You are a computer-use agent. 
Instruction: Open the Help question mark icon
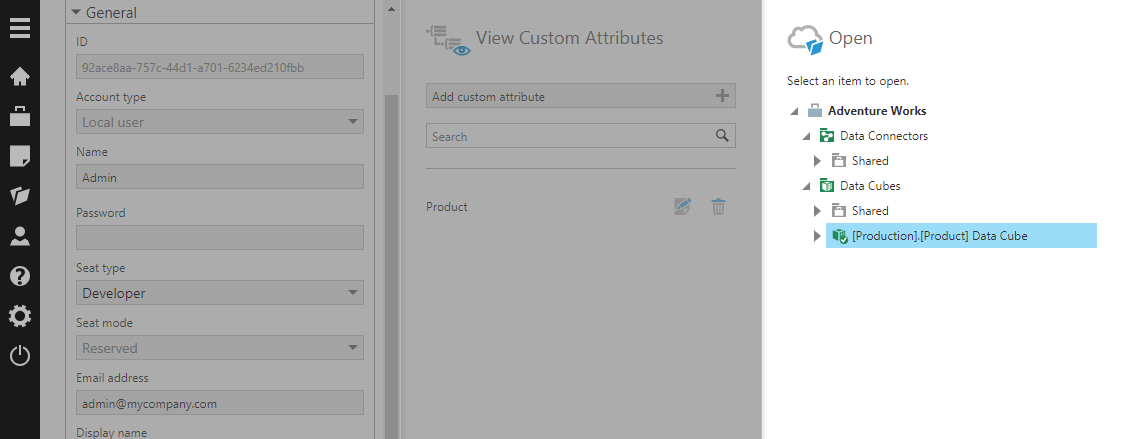19,276
